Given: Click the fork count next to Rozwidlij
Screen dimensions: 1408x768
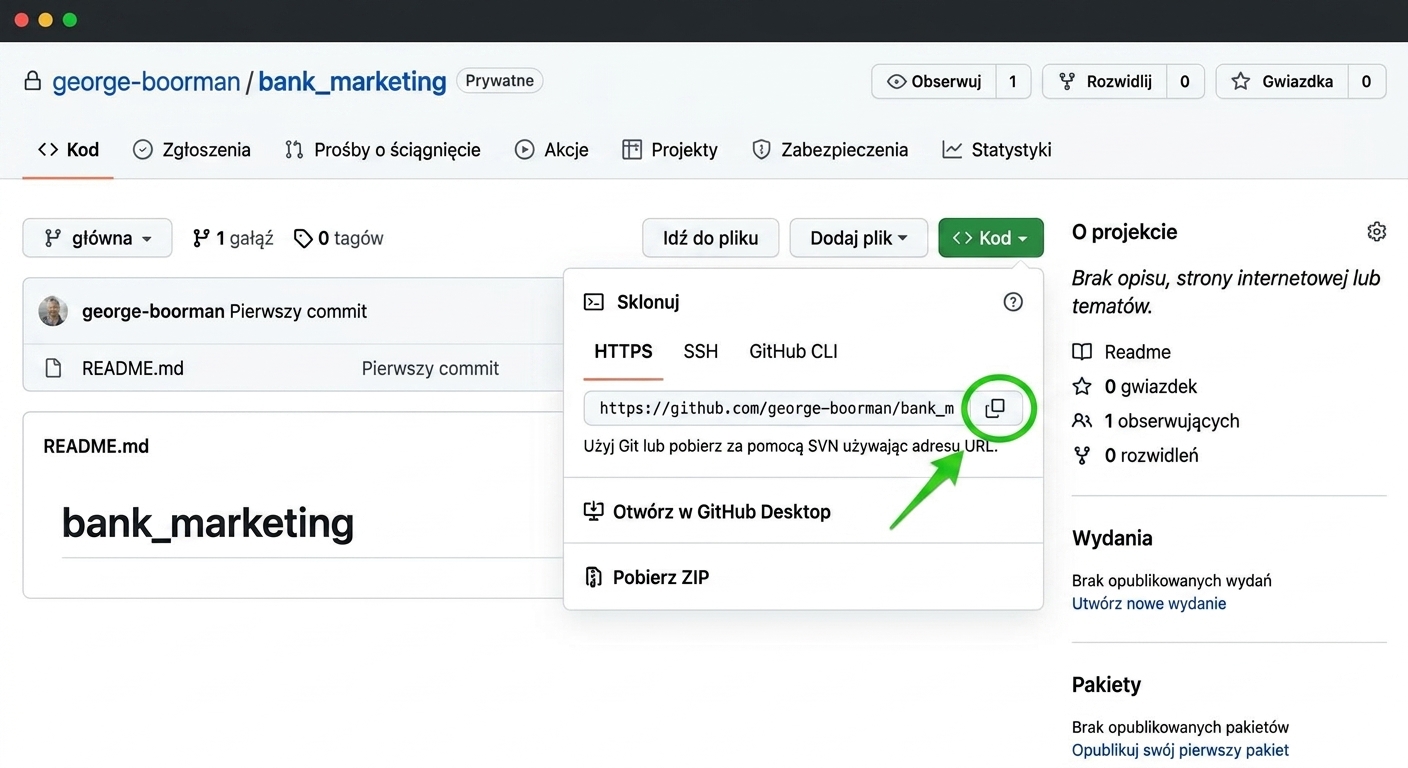Looking at the screenshot, I should (x=1185, y=82).
